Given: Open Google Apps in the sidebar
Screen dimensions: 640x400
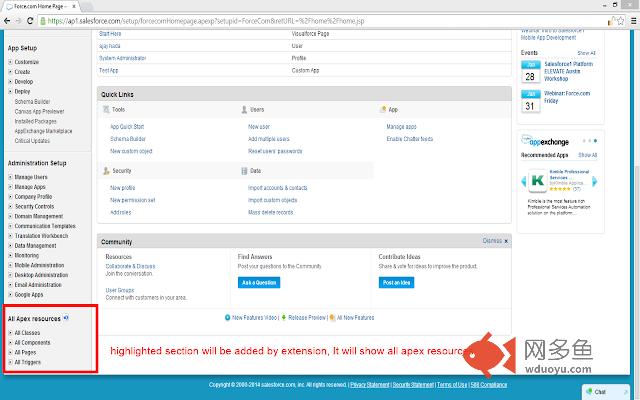Looking at the screenshot, I should pos(29,295).
